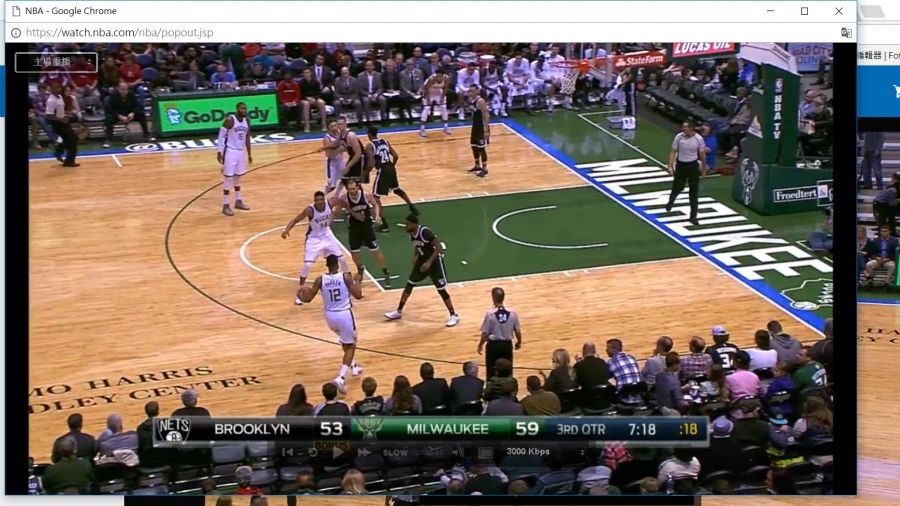900x506 pixels.
Task: Fast forward the game video
Action: click(x=364, y=453)
